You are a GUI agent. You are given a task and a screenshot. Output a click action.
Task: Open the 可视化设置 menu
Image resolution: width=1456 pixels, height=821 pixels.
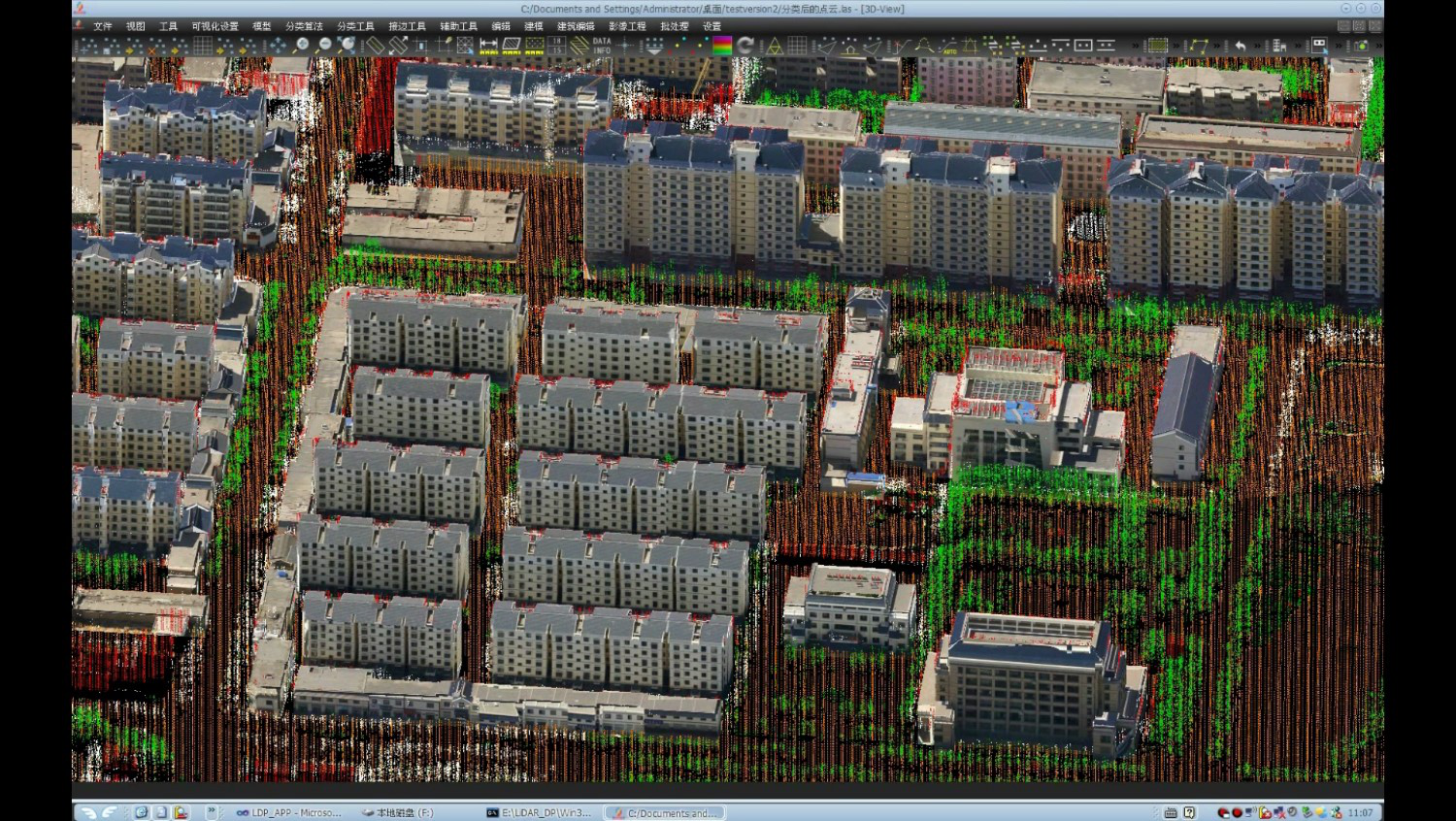pos(215,26)
